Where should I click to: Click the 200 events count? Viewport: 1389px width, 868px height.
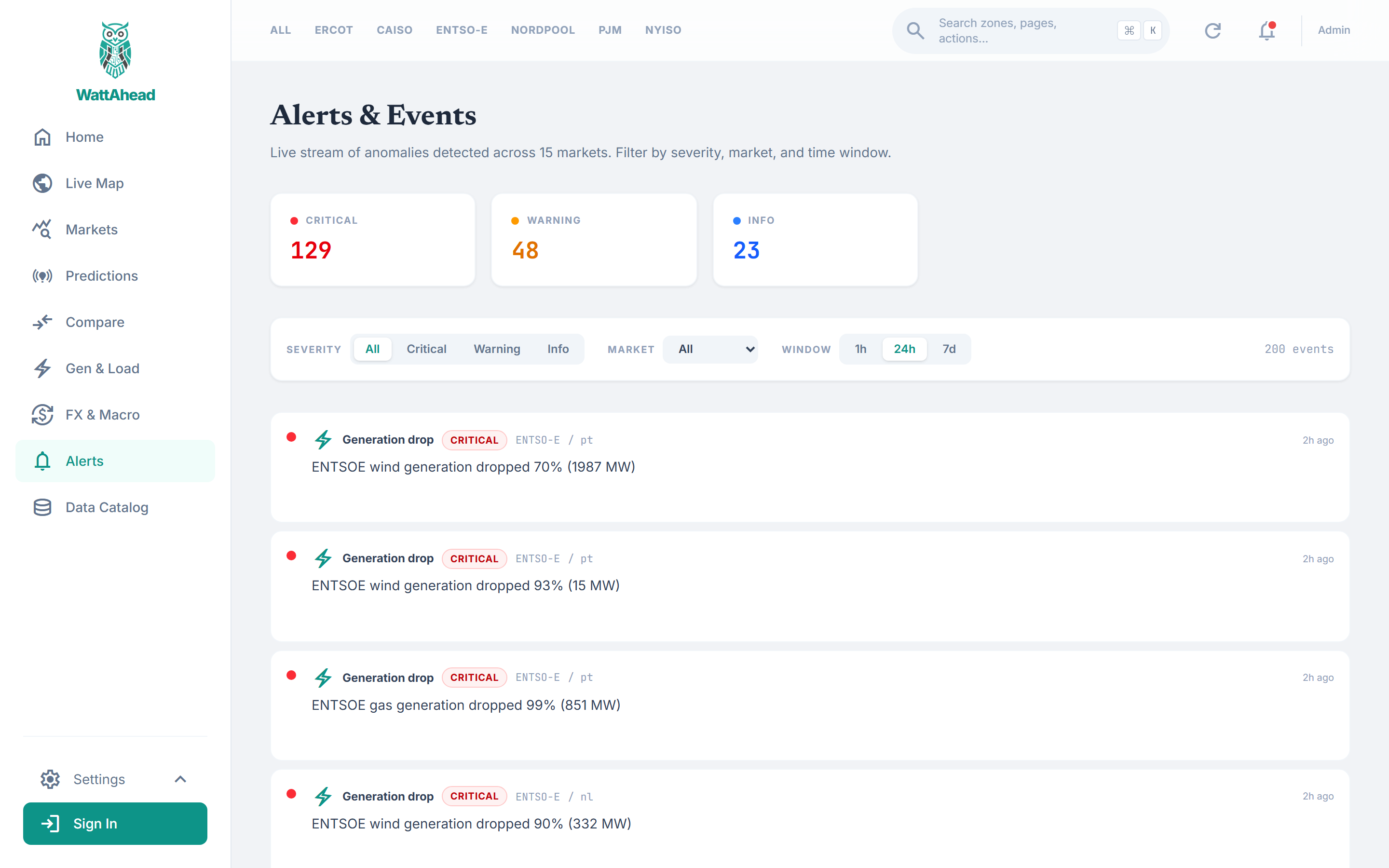click(x=1299, y=349)
